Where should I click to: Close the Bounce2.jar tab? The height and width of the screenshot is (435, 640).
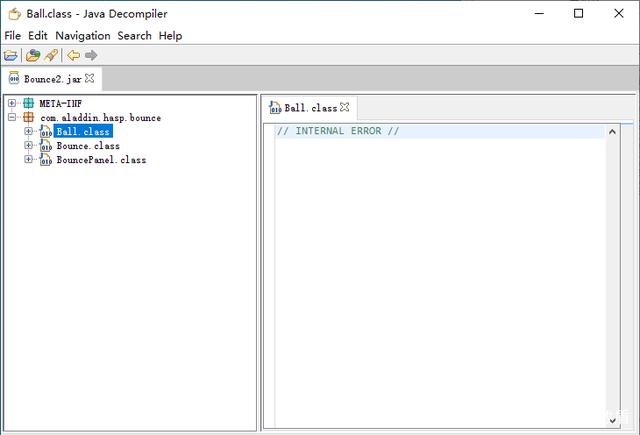(x=90, y=78)
